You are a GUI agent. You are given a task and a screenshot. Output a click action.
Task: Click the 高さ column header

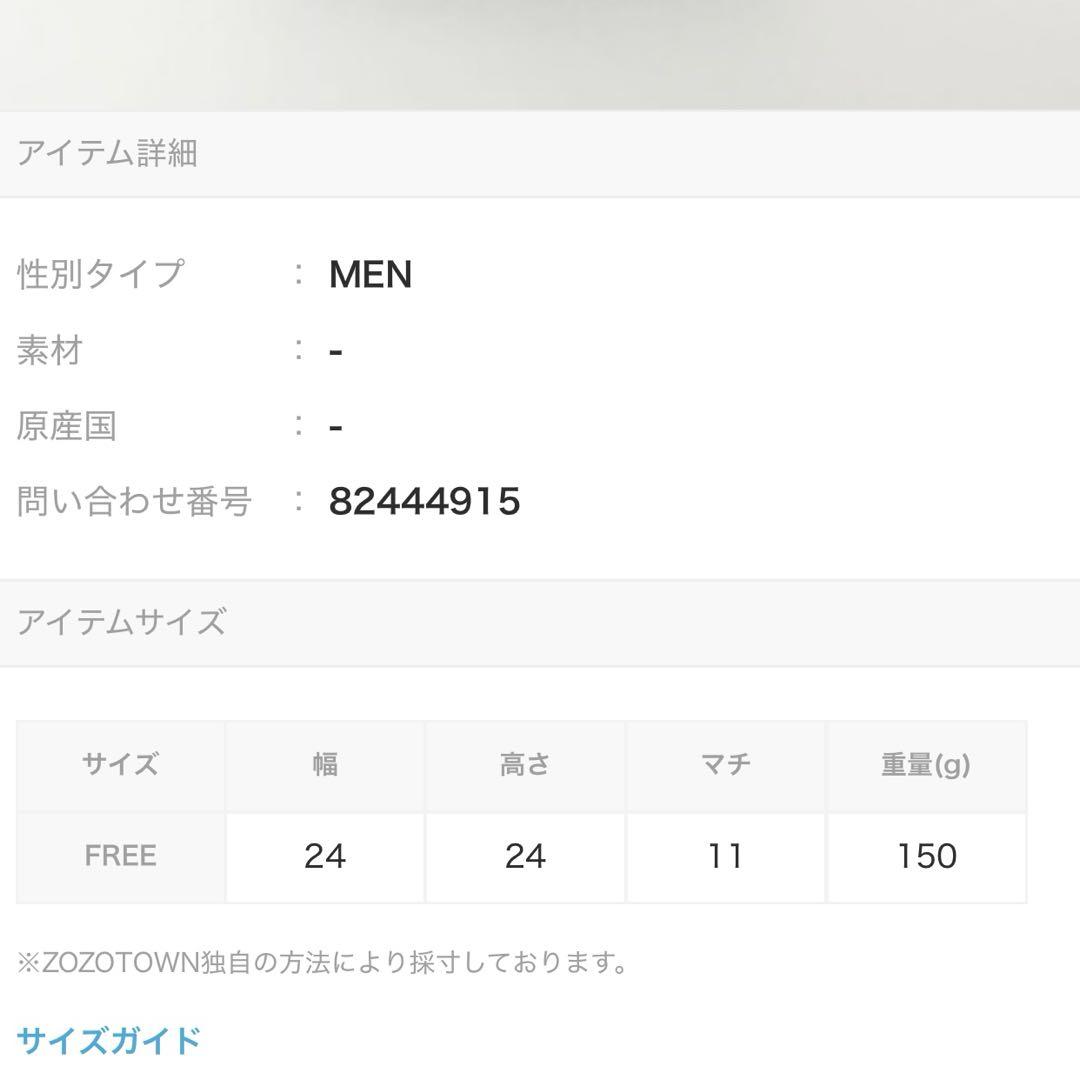click(526, 765)
